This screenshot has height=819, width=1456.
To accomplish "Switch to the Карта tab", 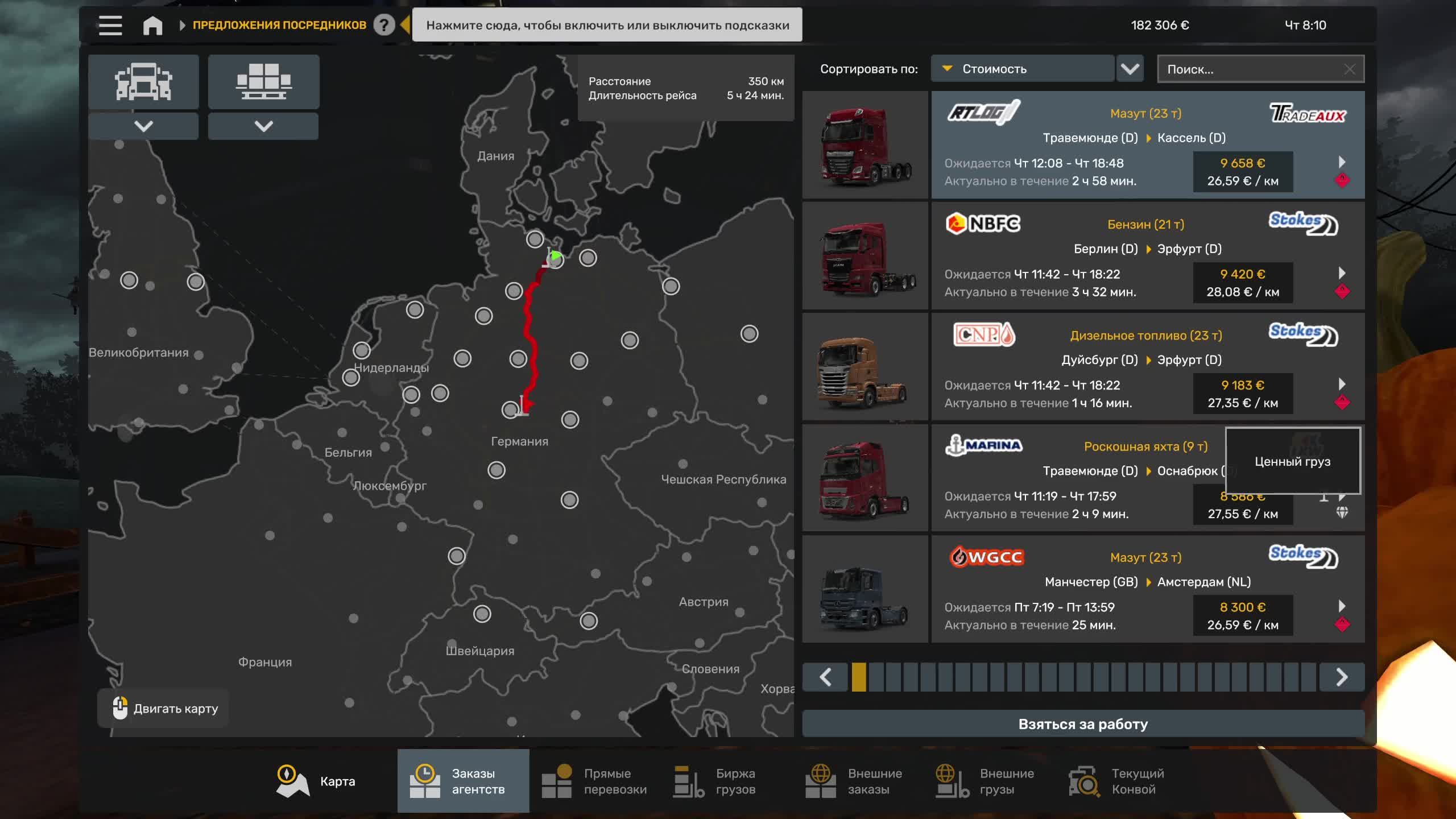I will pos(316,781).
